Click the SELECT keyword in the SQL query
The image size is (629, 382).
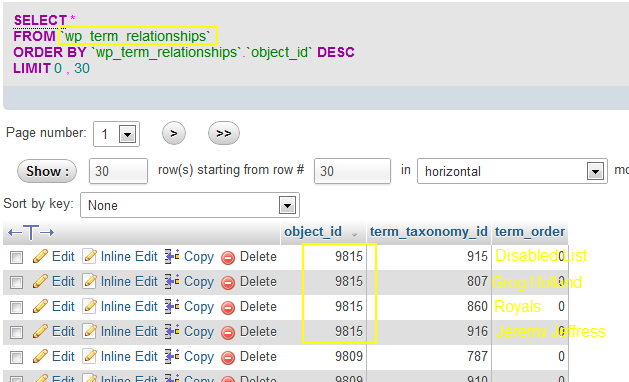point(40,20)
